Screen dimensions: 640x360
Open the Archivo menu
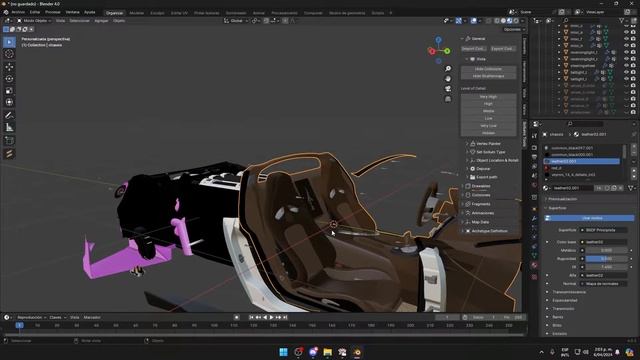(18, 12)
